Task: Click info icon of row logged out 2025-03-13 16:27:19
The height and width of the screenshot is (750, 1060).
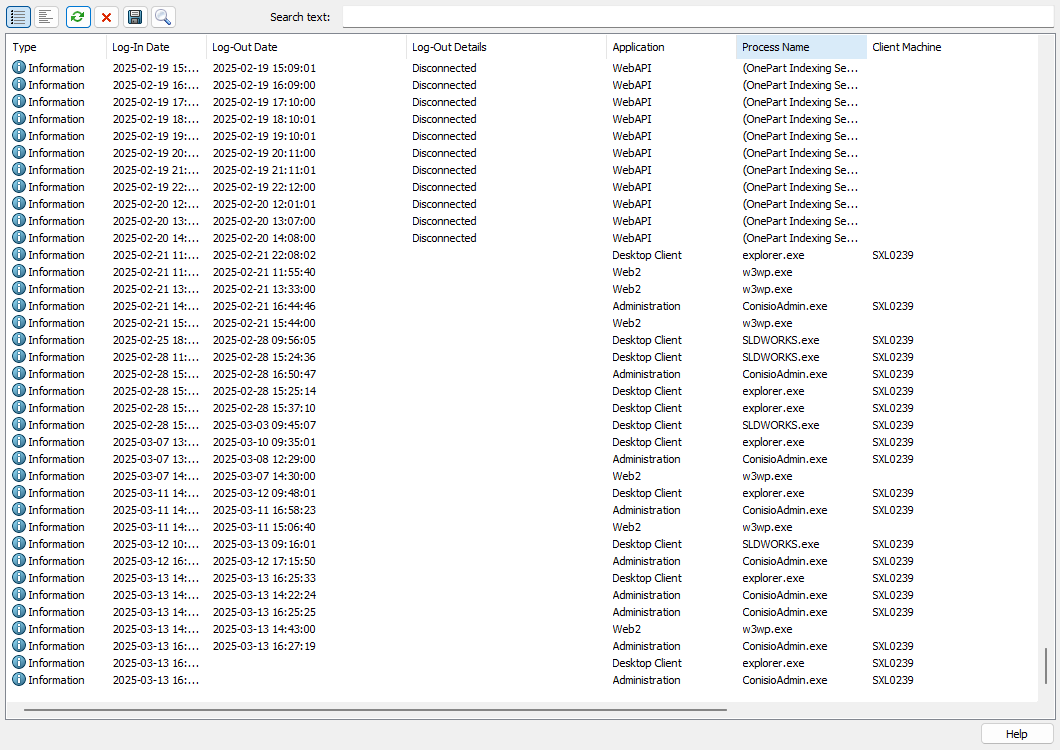Action: coord(19,646)
